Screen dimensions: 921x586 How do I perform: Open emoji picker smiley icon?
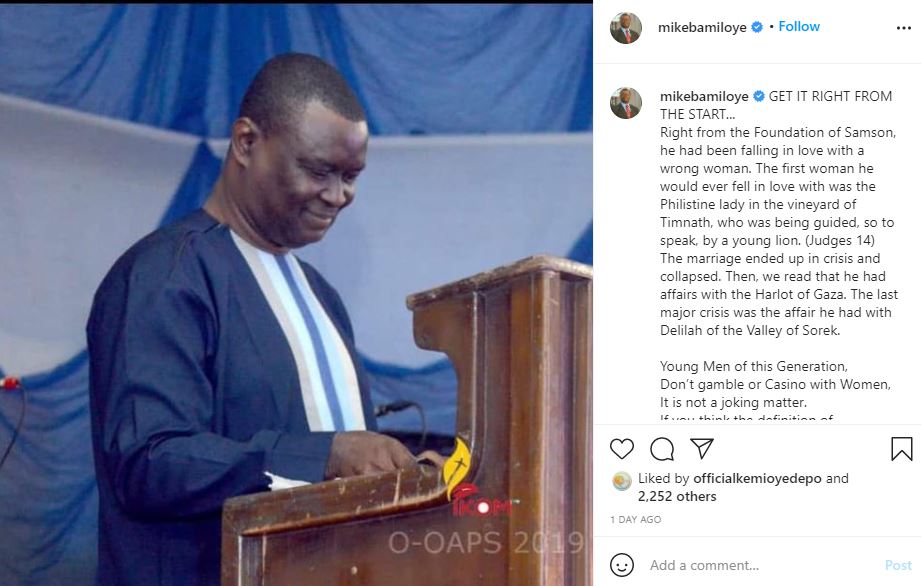(621, 565)
